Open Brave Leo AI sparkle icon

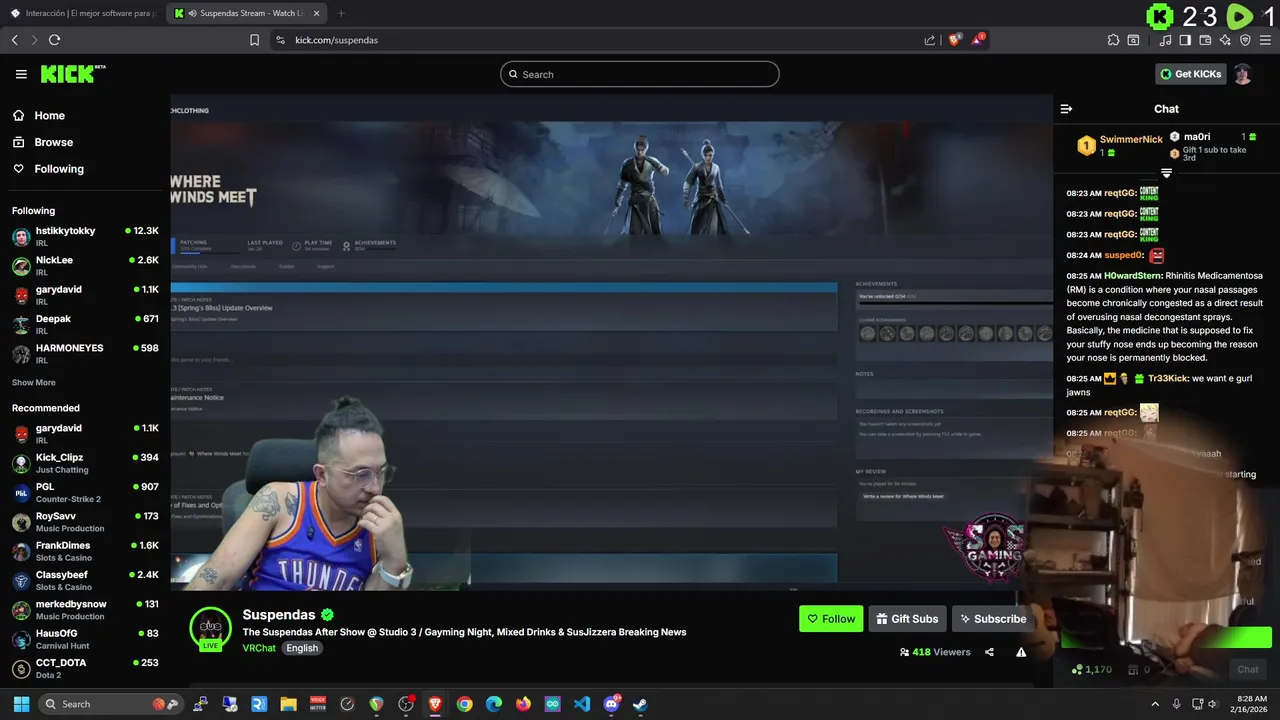[x=1225, y=40]
